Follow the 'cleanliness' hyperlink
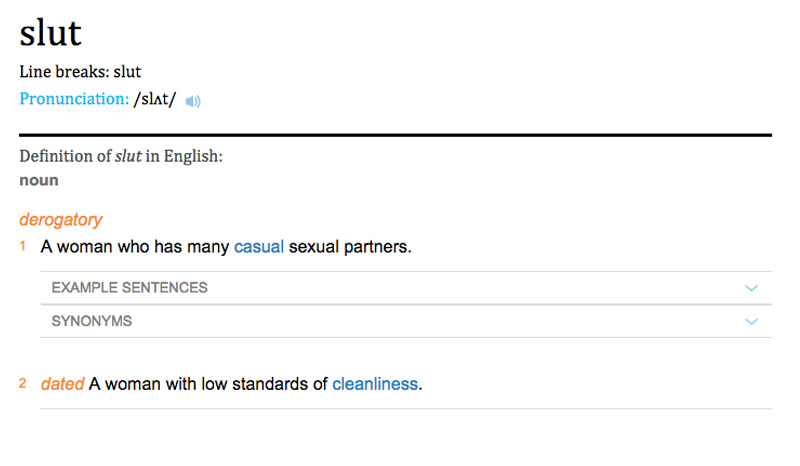This screenshot has height=466, width=800. [375, 383]
